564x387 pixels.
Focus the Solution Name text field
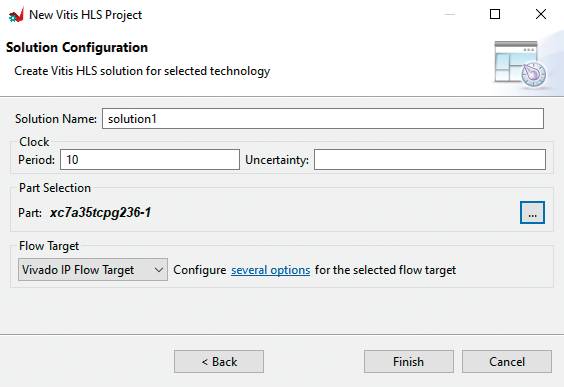(323, 119)
